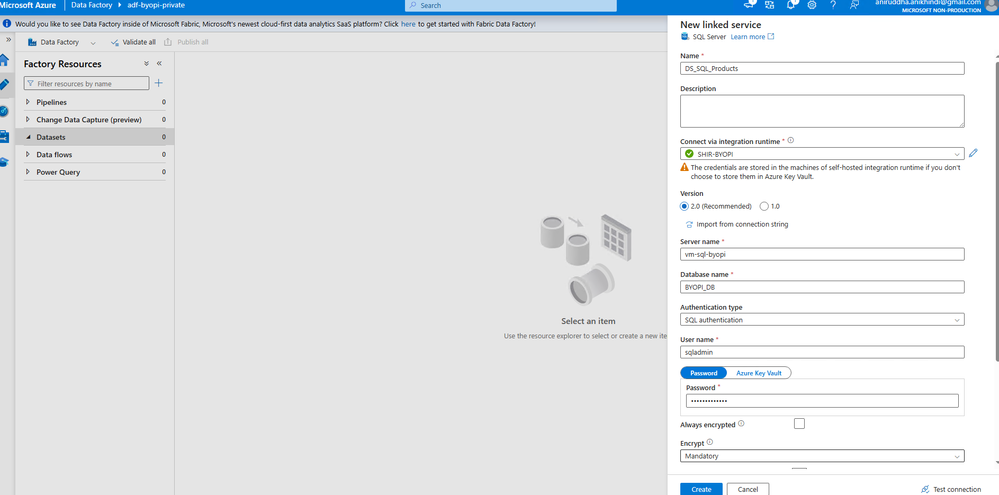Image resolution: width=999 pixels, height=495 pixels.
Task: Click the user account avatar
Action: (992, 4)
